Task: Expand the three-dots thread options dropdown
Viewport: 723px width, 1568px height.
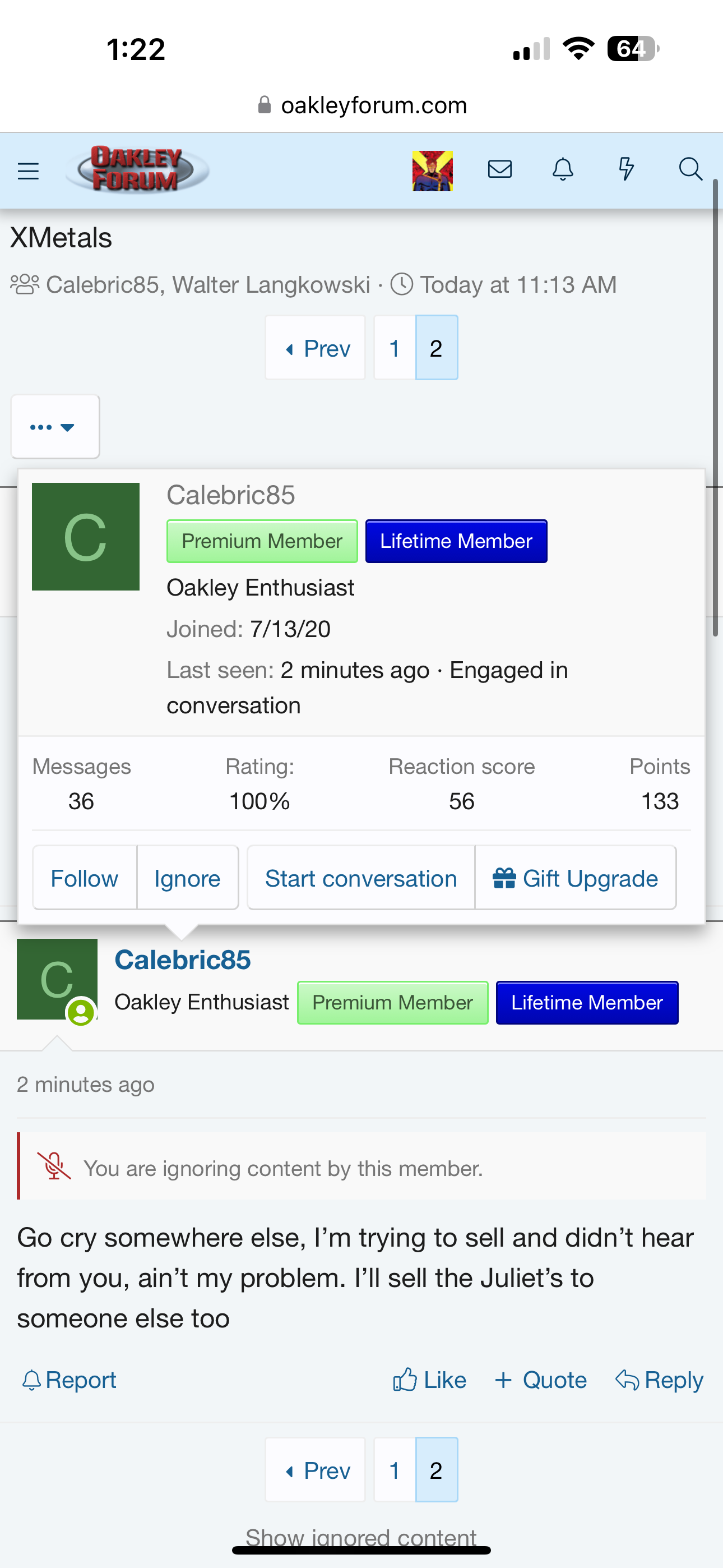Action: click(55, 427)
